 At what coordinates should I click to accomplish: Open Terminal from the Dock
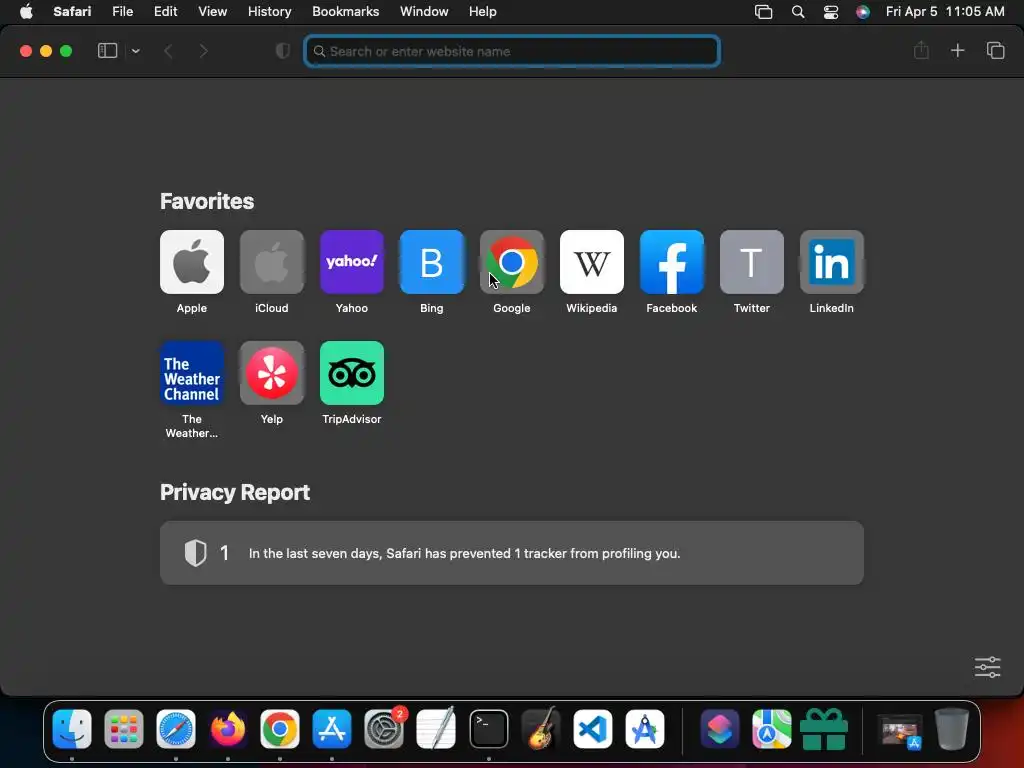pos(488,729)
